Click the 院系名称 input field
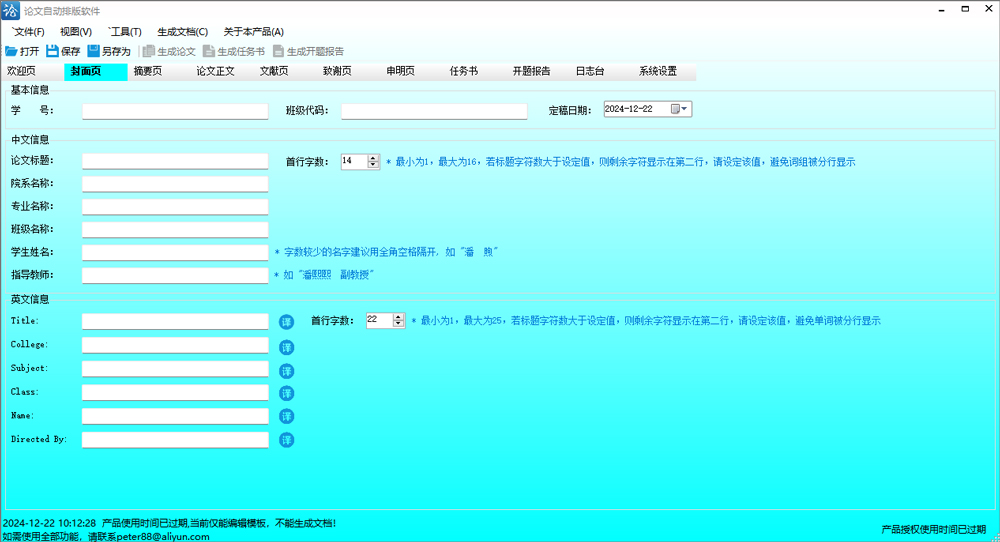 [x=175, y=184]
